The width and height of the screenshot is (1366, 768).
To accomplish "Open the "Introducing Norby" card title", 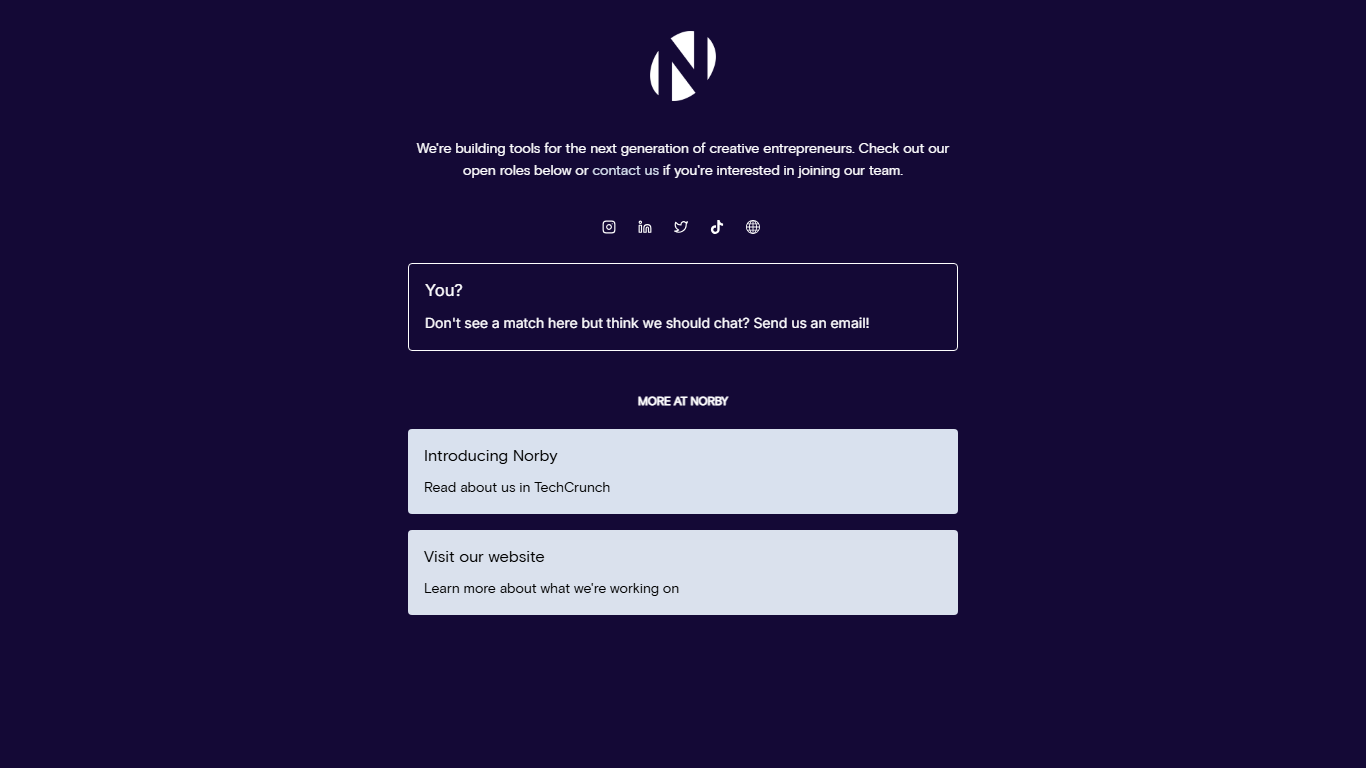I will [x=491, y=456].
